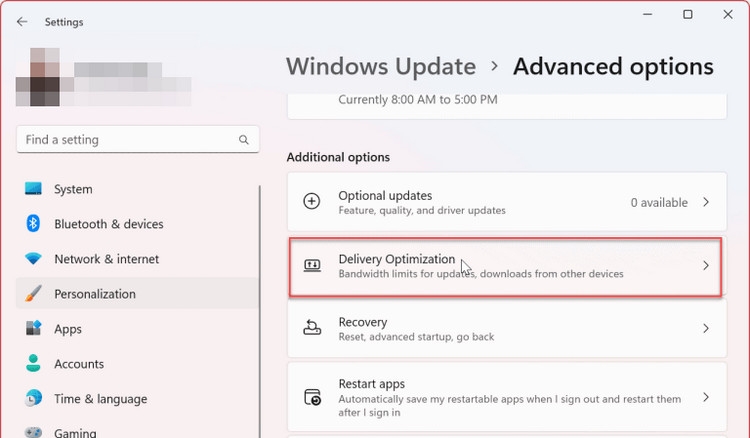
Task: Click the Optional updates plus icon
Action: pos(312,201)
